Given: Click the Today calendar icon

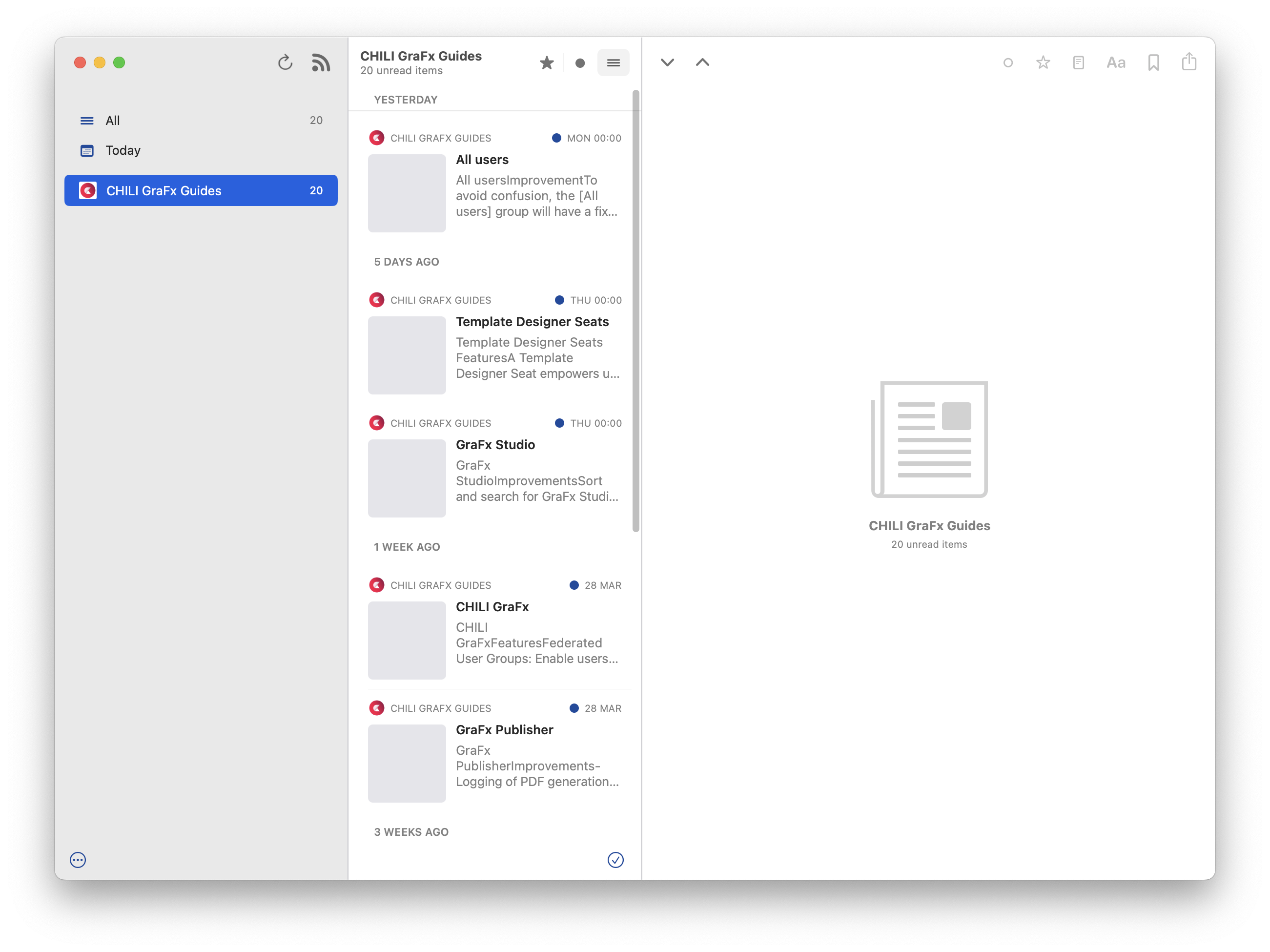Looking at the screenshot, I should click(x=87, y=150).
